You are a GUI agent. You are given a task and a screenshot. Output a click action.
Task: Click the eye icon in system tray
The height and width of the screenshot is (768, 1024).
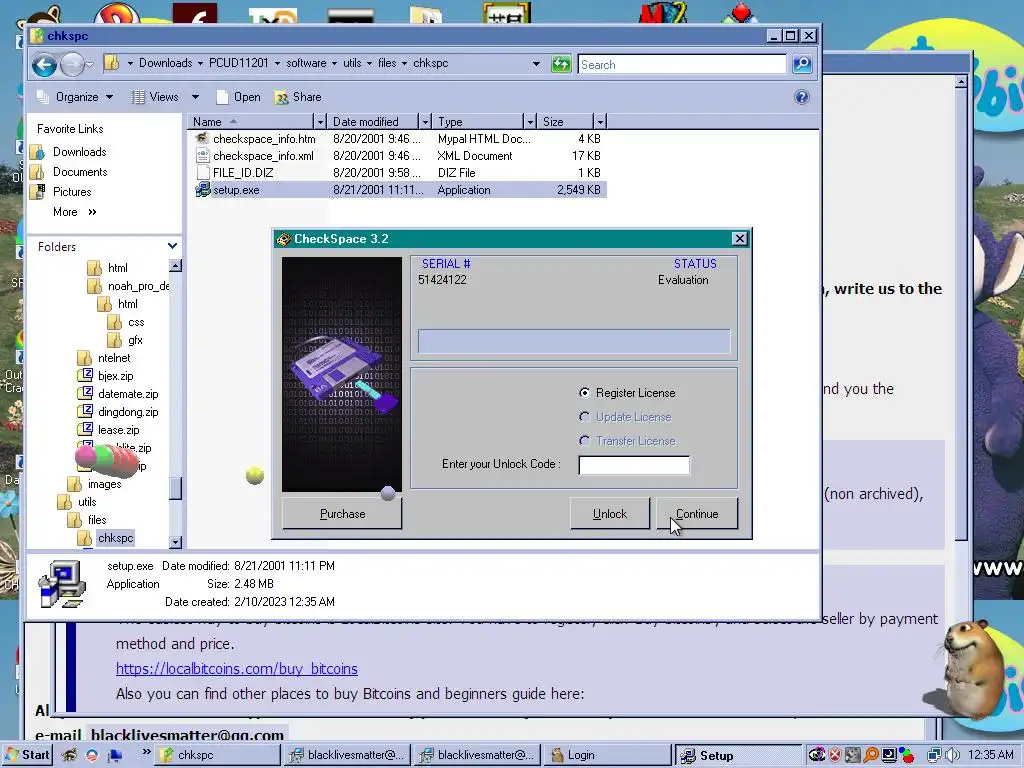point(816,755)
